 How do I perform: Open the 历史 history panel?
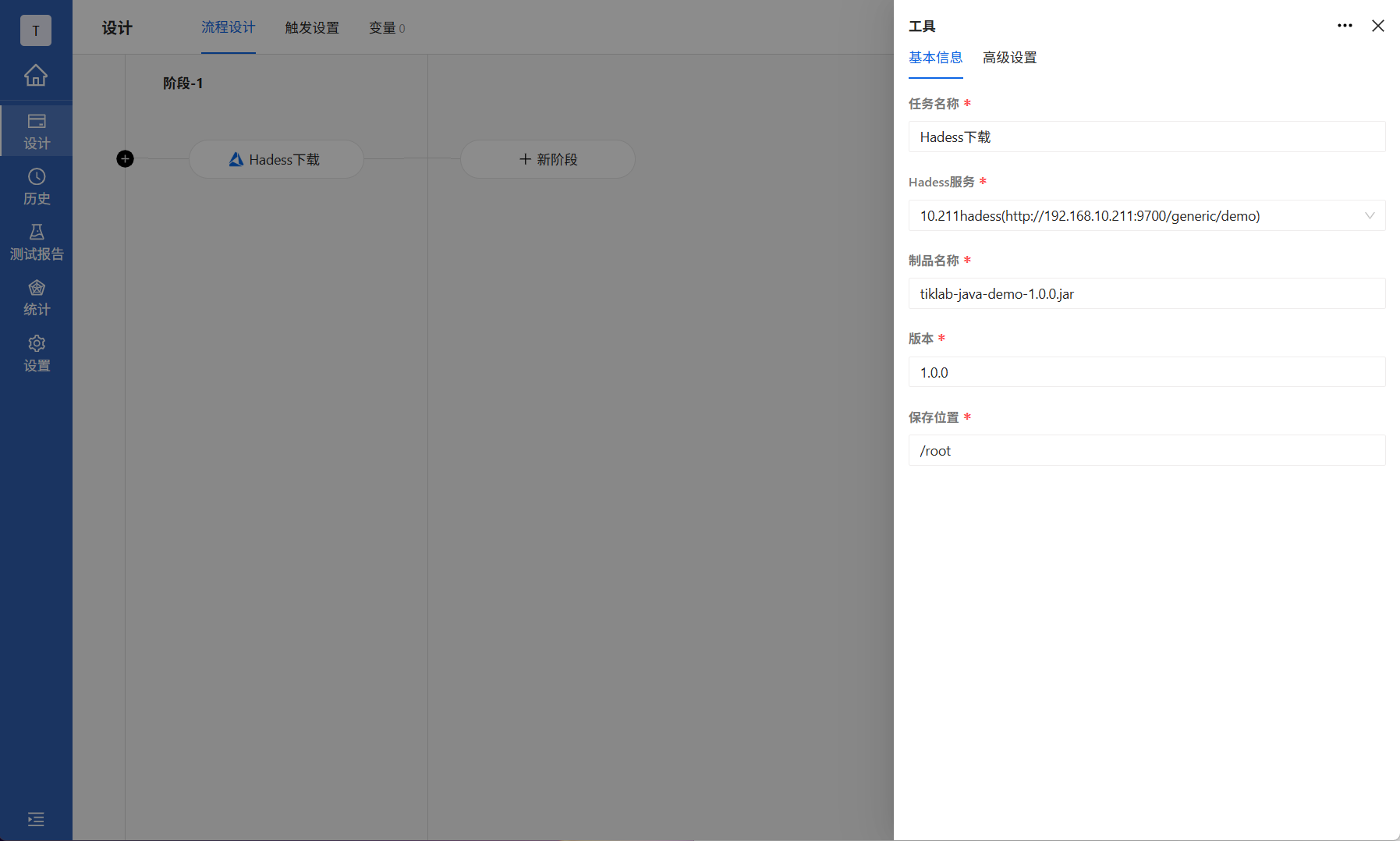point(36,186)
